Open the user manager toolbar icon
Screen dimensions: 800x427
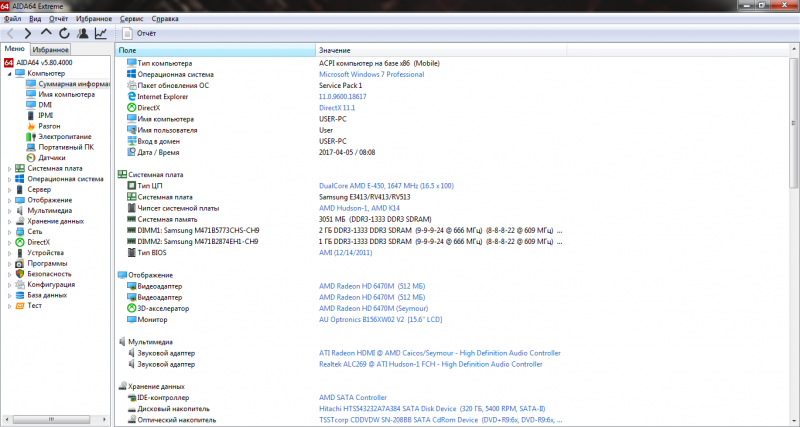tap(82, 33)
